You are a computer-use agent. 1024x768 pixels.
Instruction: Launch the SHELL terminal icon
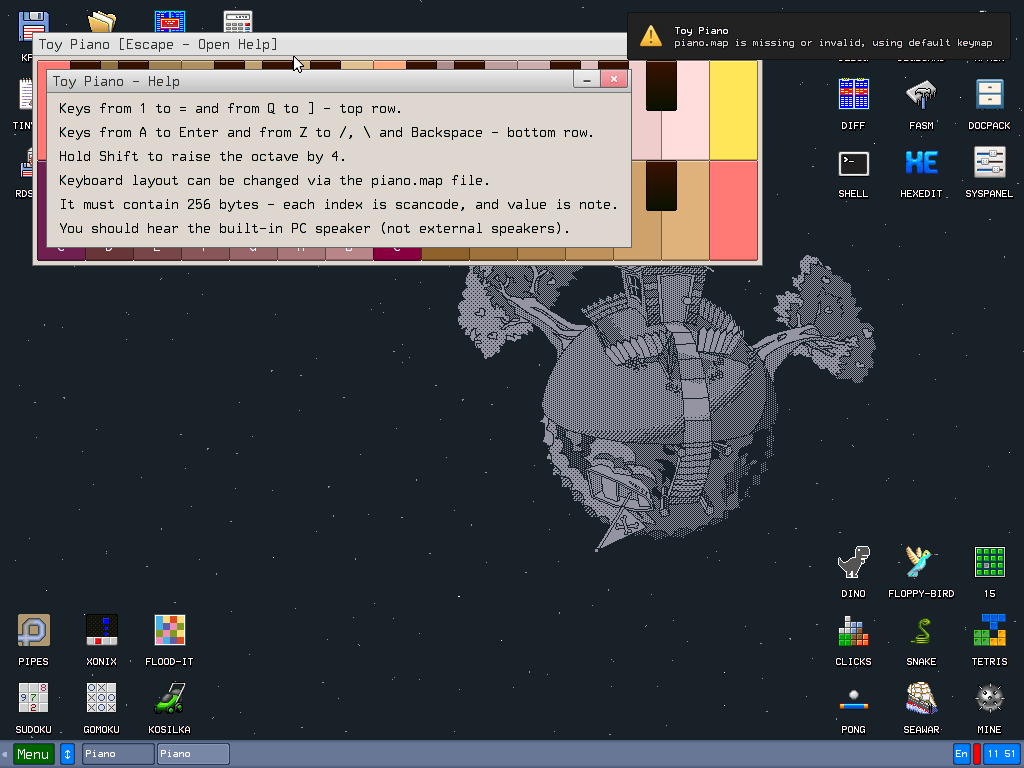pos(853,163)
